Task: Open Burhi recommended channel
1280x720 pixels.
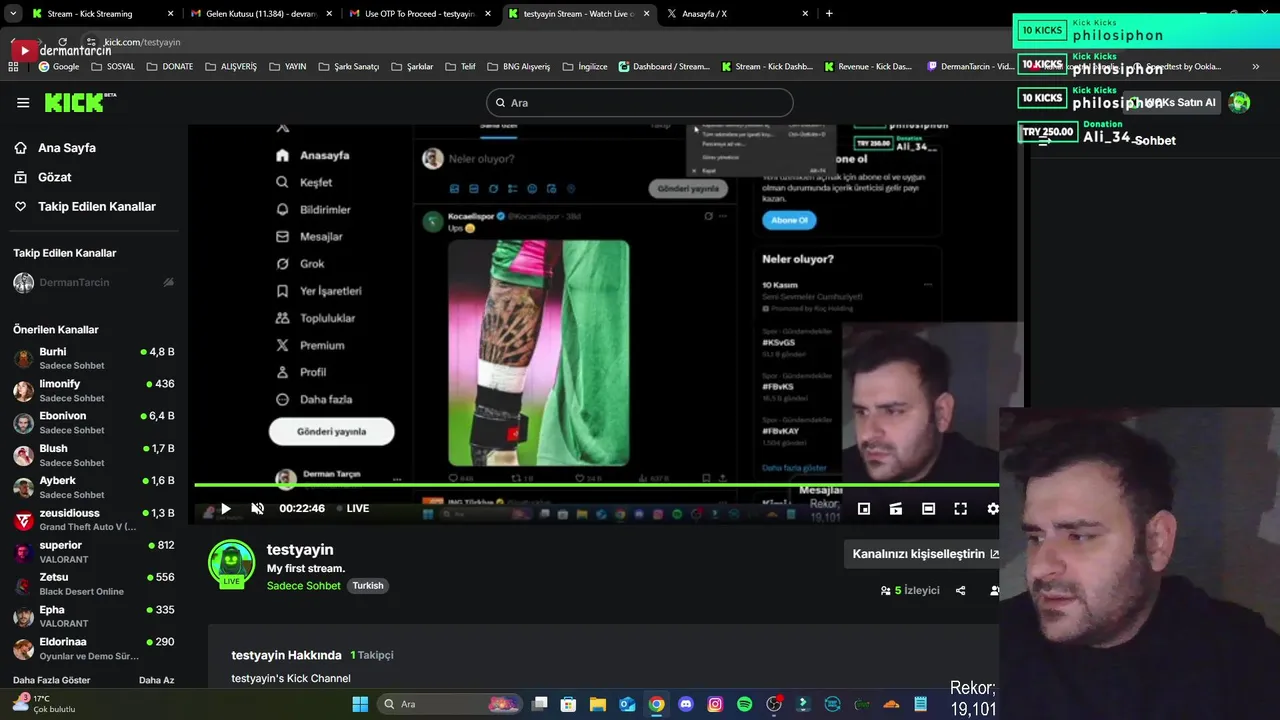Action: [94, 358]
